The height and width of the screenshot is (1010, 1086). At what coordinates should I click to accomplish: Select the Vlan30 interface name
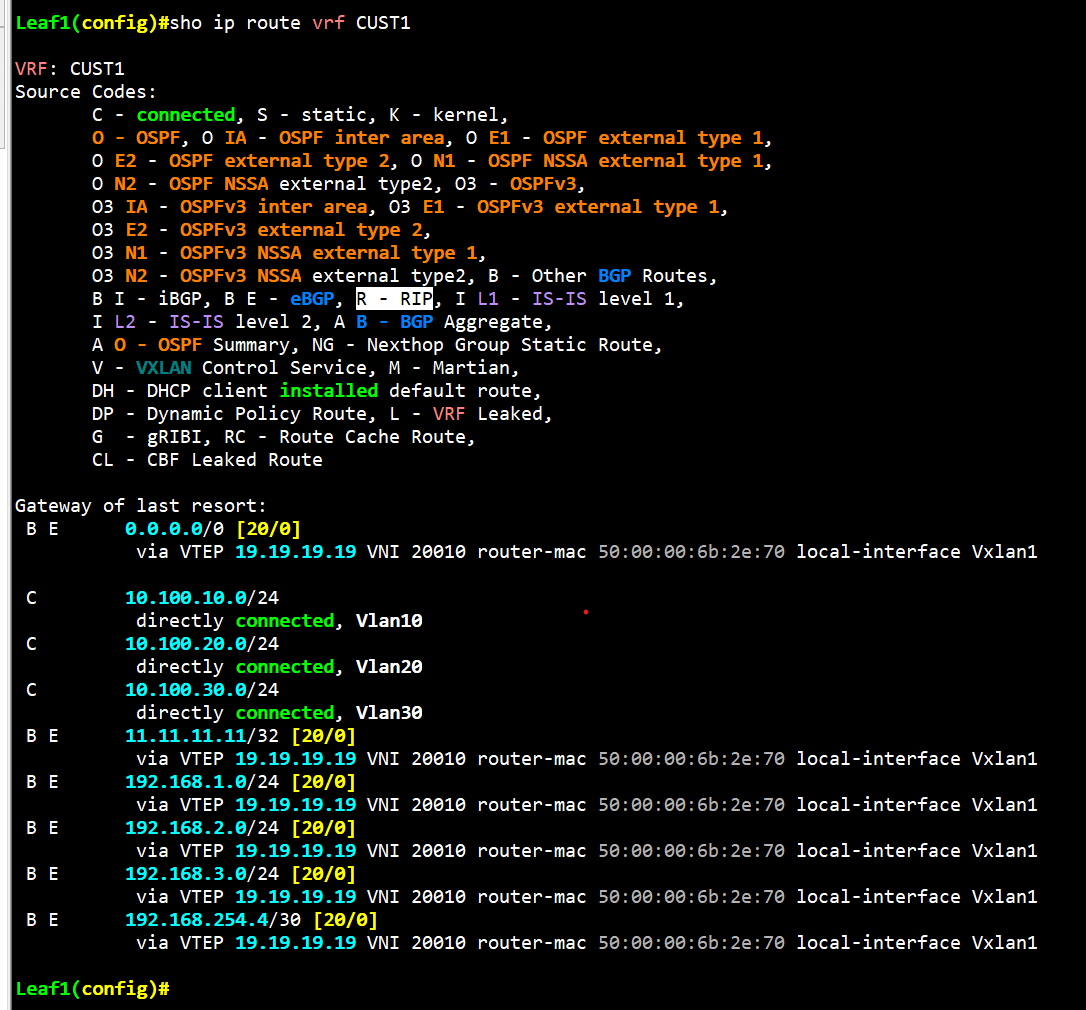pyautogui.click(x=389, y=712)
